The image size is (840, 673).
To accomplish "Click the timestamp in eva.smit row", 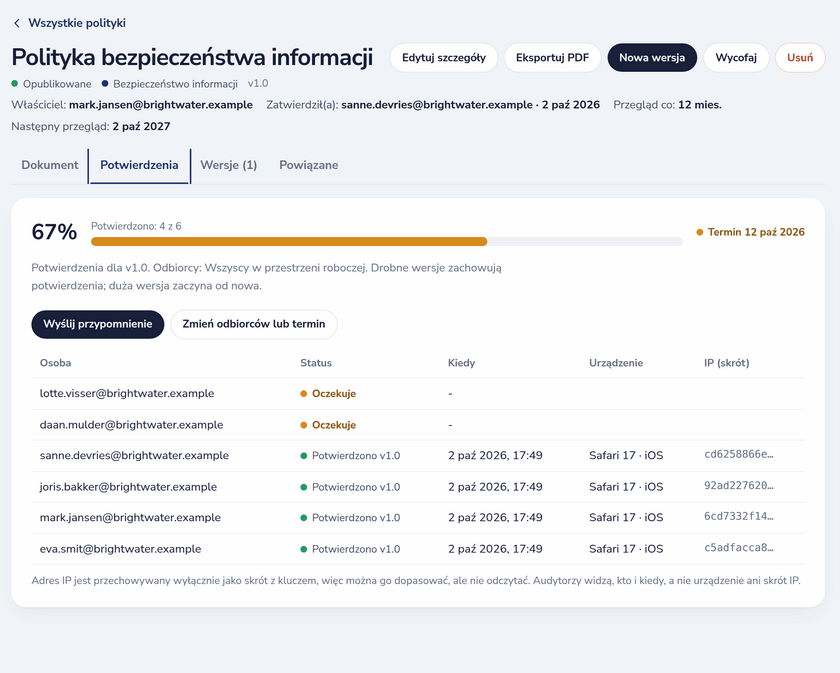I will 495,549.
